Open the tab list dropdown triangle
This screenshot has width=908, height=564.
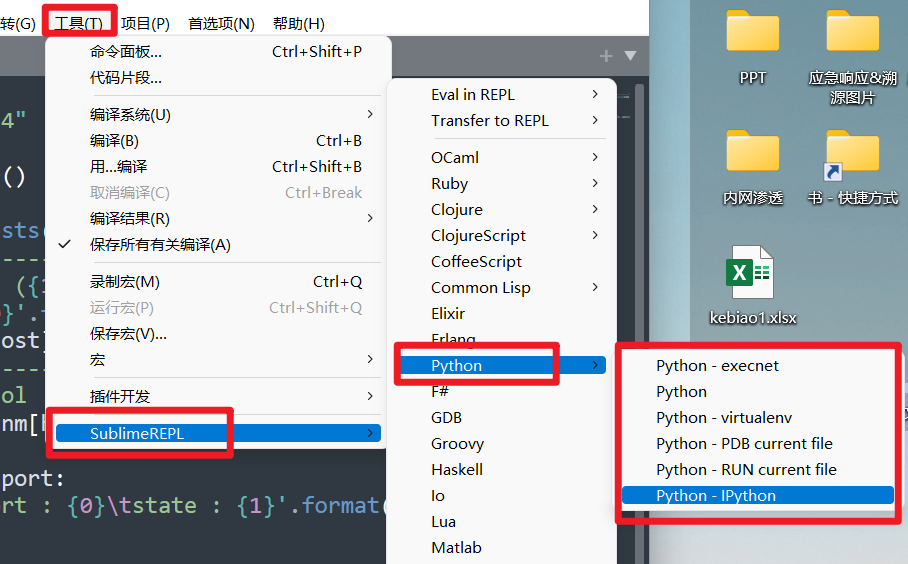click(631, 56)
